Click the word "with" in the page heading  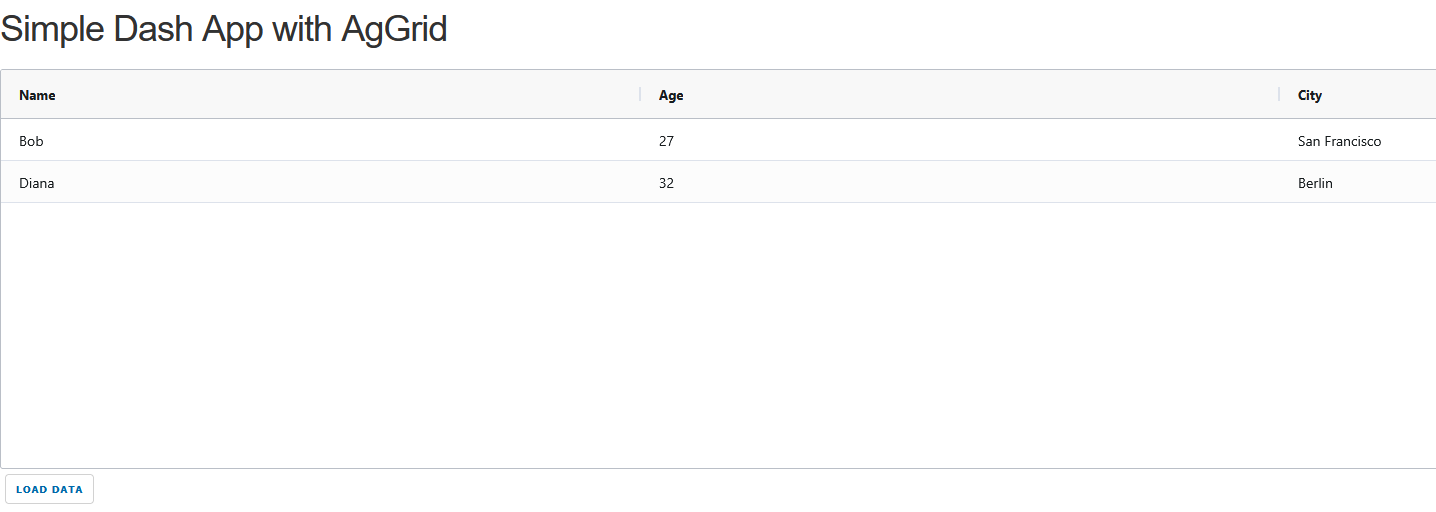coord(302,29)
